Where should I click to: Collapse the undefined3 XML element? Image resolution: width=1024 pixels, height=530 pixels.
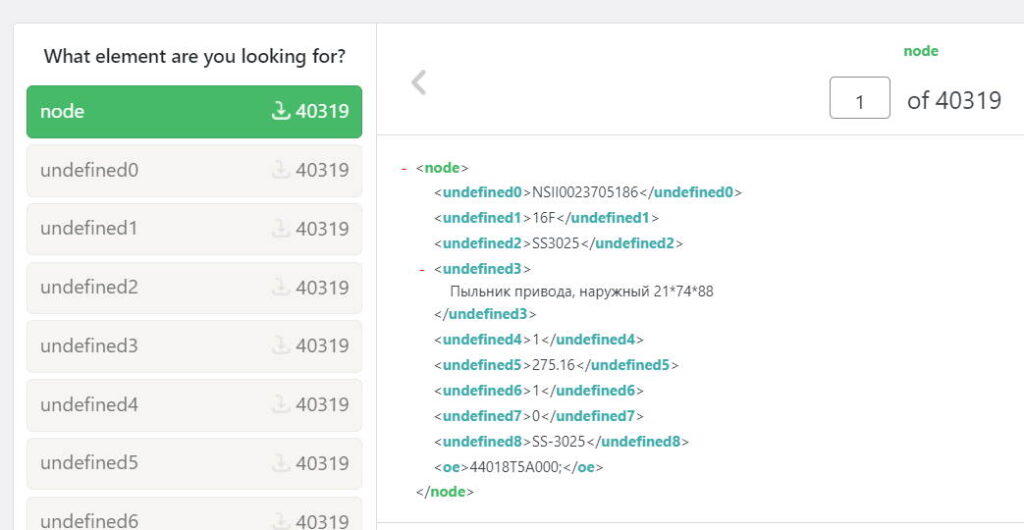(x=422, y=269)
